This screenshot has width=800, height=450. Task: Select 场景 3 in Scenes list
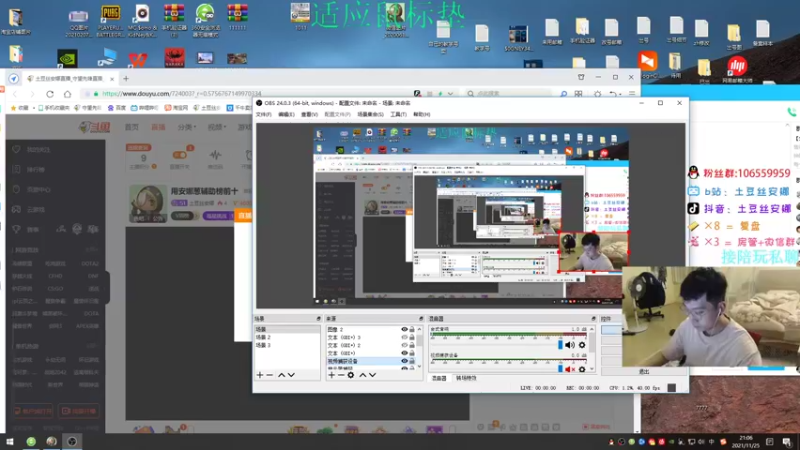click(287, 345)
